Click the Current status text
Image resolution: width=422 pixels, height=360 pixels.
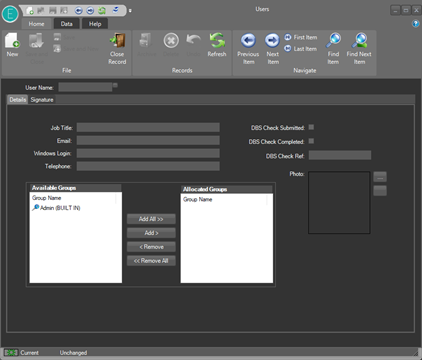29,353
